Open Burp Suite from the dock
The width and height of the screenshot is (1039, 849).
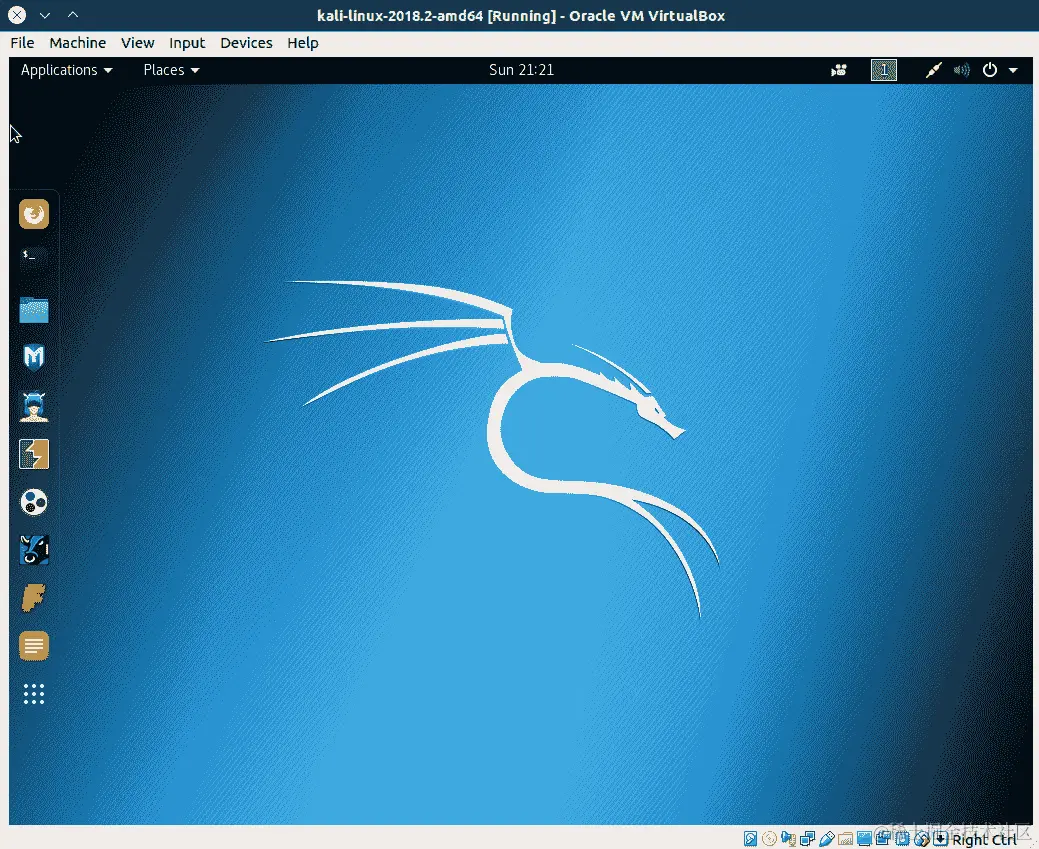click(34, 454)
